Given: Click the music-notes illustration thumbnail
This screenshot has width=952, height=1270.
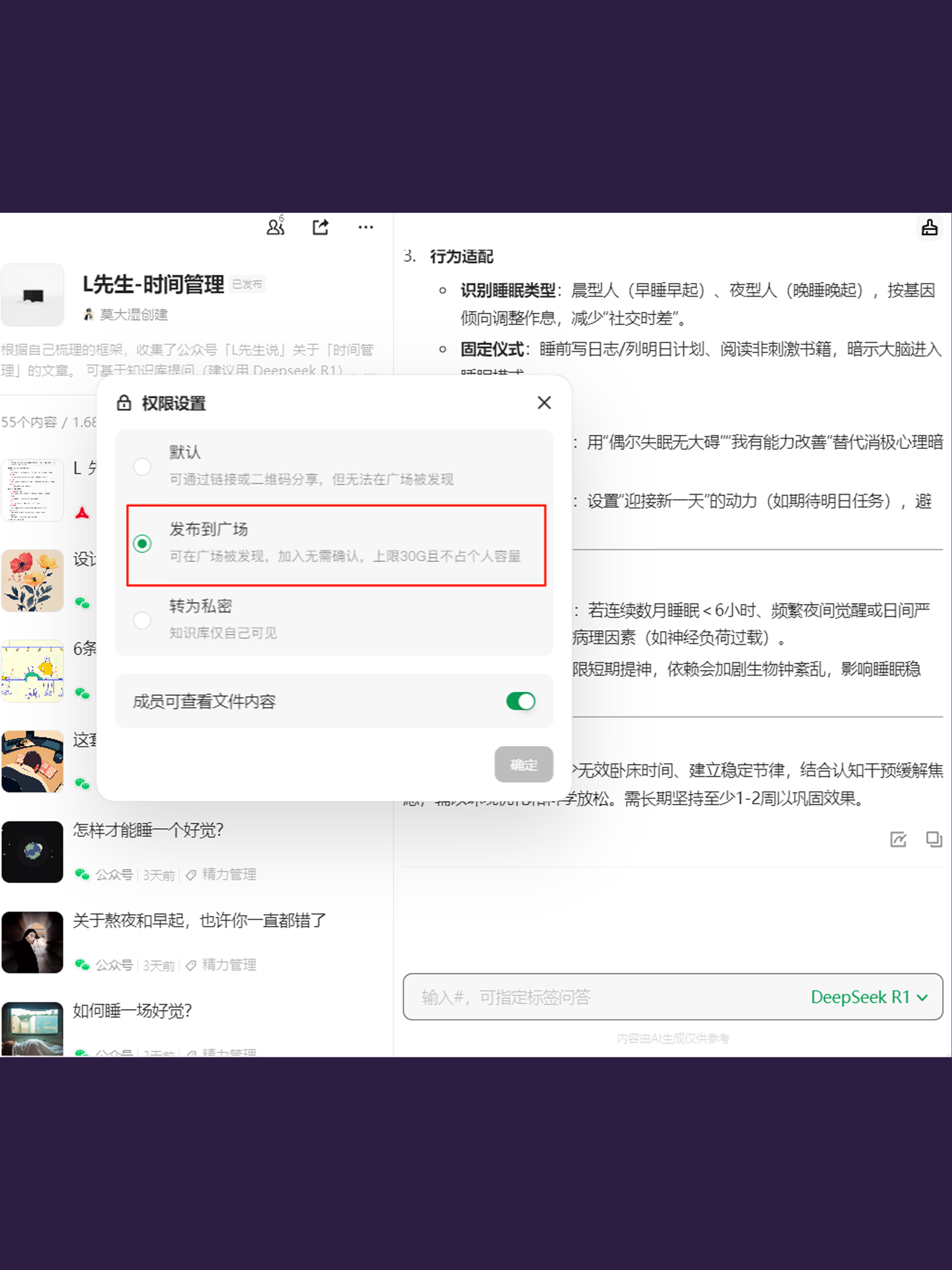Looking at the screenshot, I should [x=32, y=671].
